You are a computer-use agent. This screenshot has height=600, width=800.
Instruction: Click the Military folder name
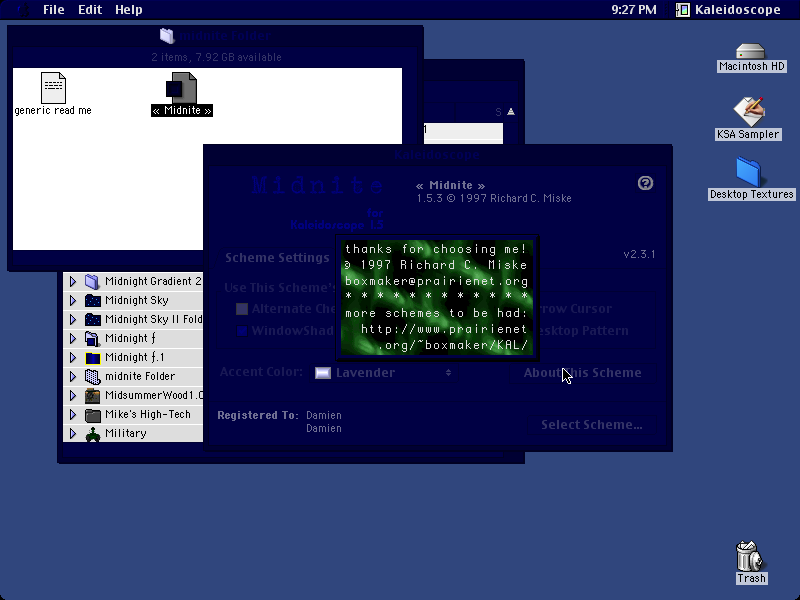(126, 434)
